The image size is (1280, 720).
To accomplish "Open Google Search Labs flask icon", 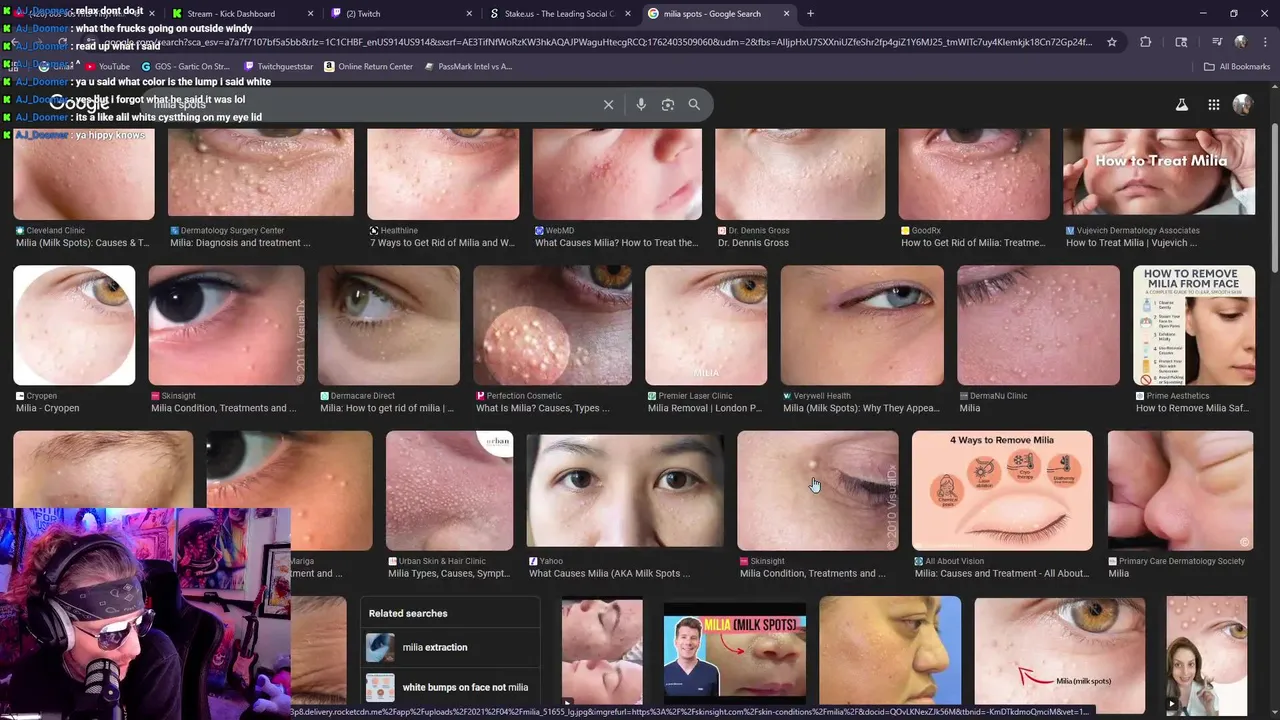I will [1181, 105].
